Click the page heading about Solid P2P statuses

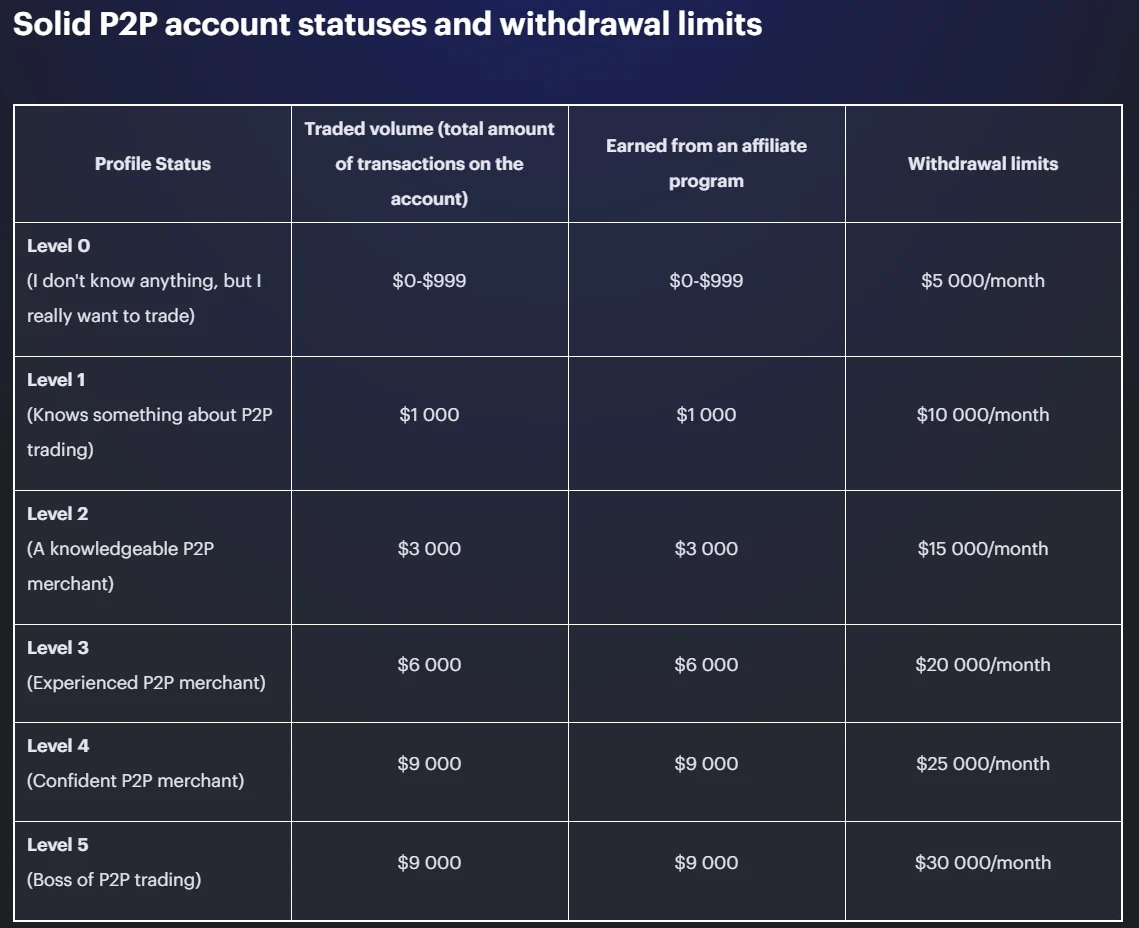coord(387,24)
